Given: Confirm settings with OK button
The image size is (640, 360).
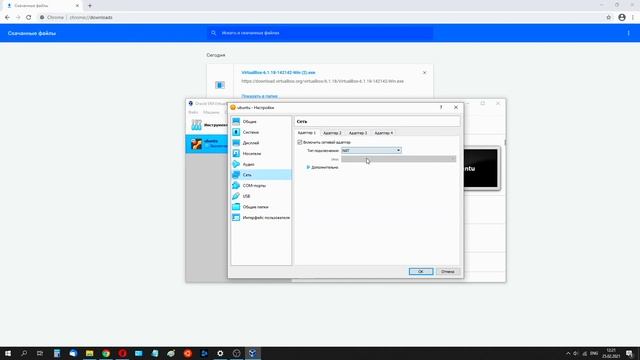Looking at the screenshot, I should [x=421, y=271].
